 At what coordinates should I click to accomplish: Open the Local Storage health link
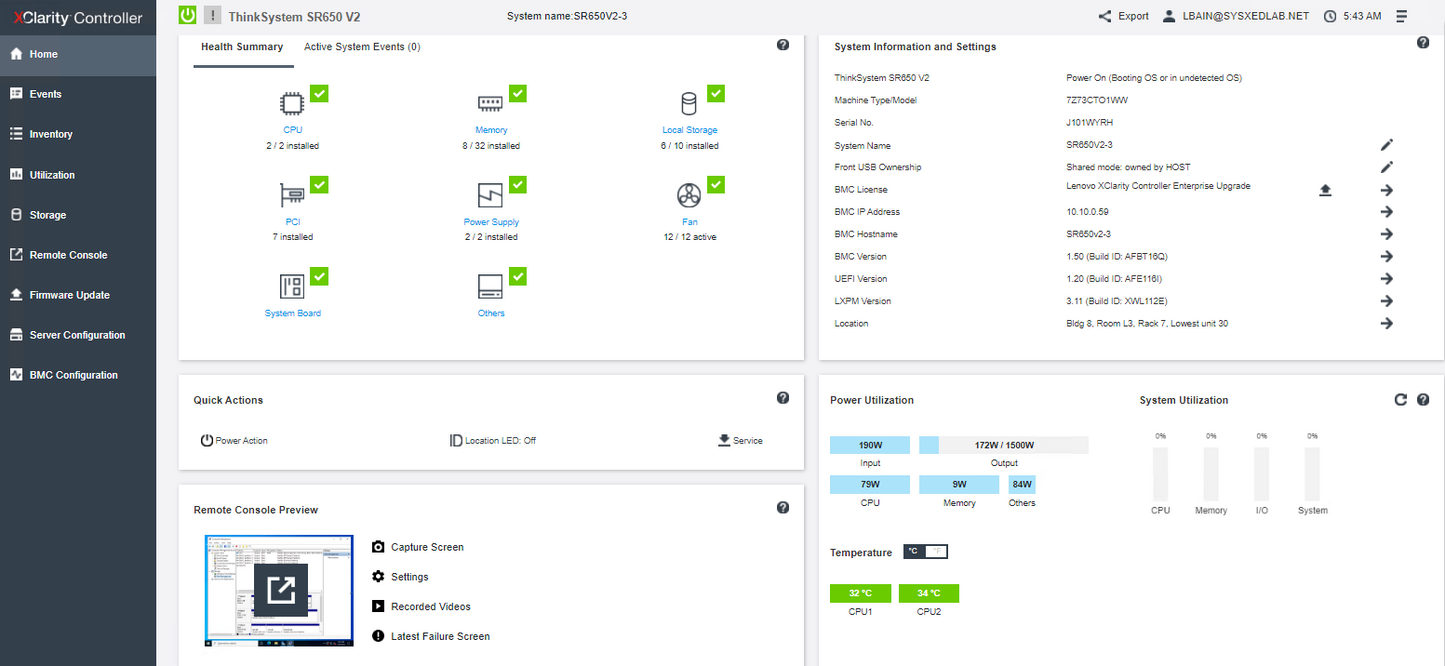tap(689, 130)
